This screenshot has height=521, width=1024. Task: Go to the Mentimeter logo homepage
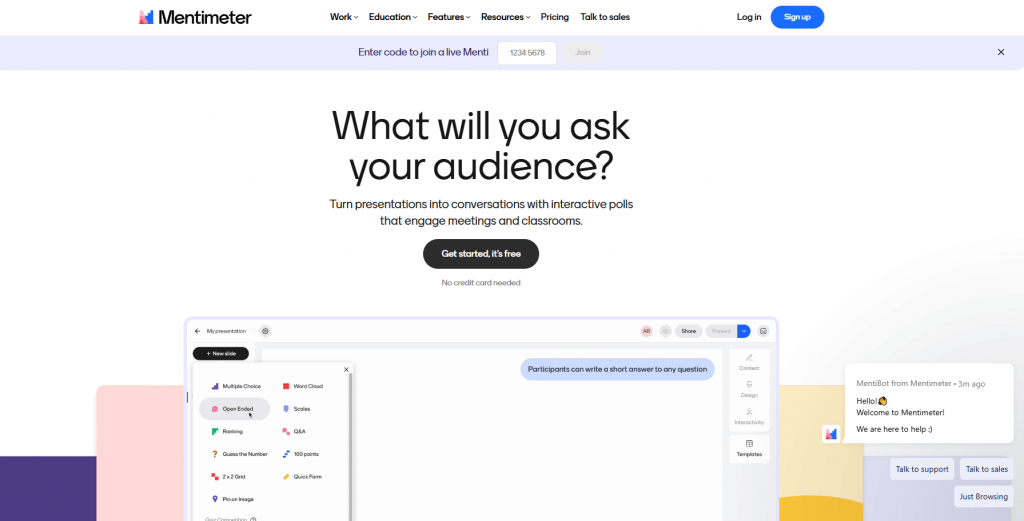coord(195,17)
